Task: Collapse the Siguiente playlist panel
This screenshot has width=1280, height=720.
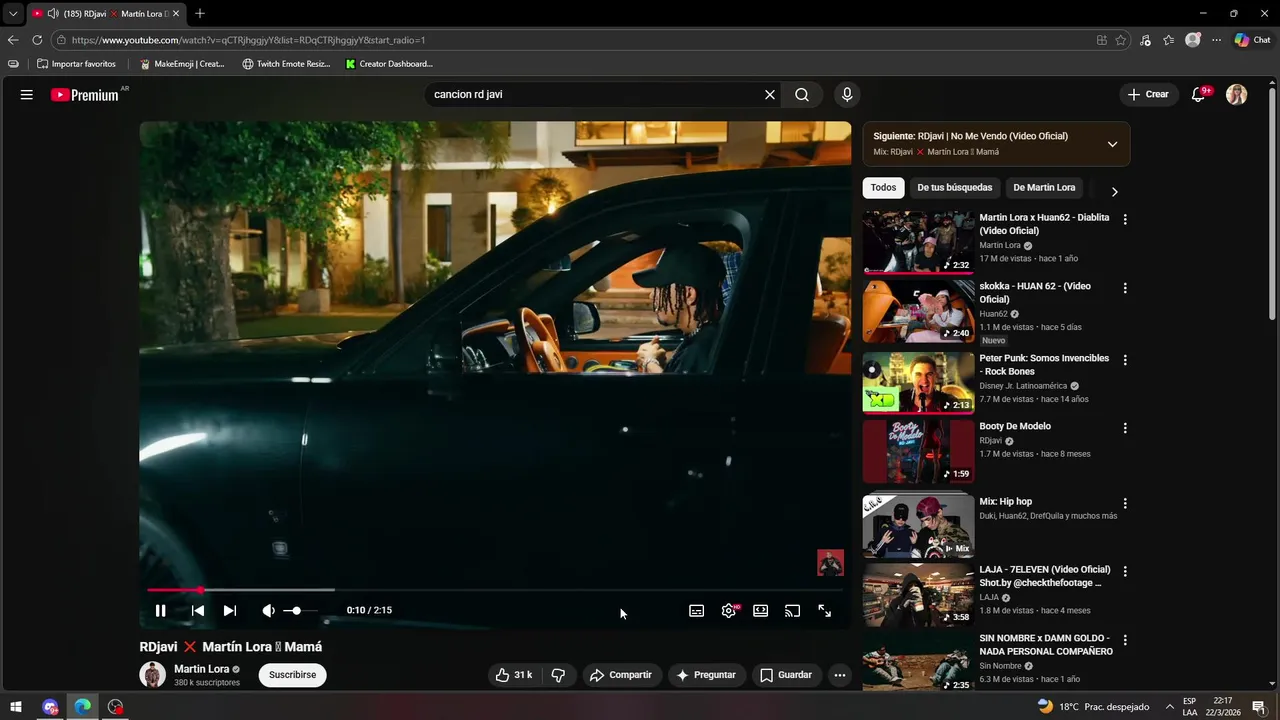Action: 1112,144
